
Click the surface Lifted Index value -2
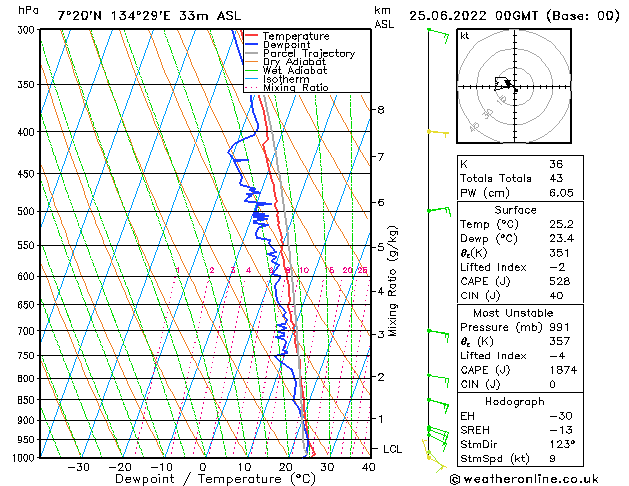[557, 267]
